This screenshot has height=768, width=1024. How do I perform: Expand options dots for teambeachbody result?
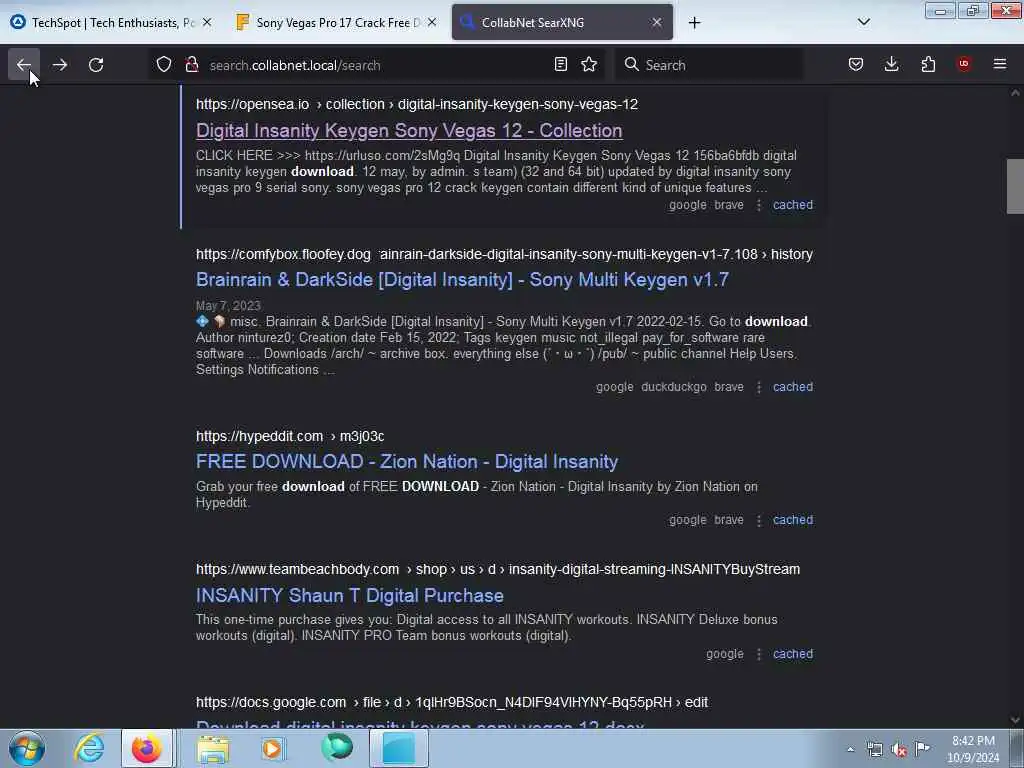tap(759, 654)
